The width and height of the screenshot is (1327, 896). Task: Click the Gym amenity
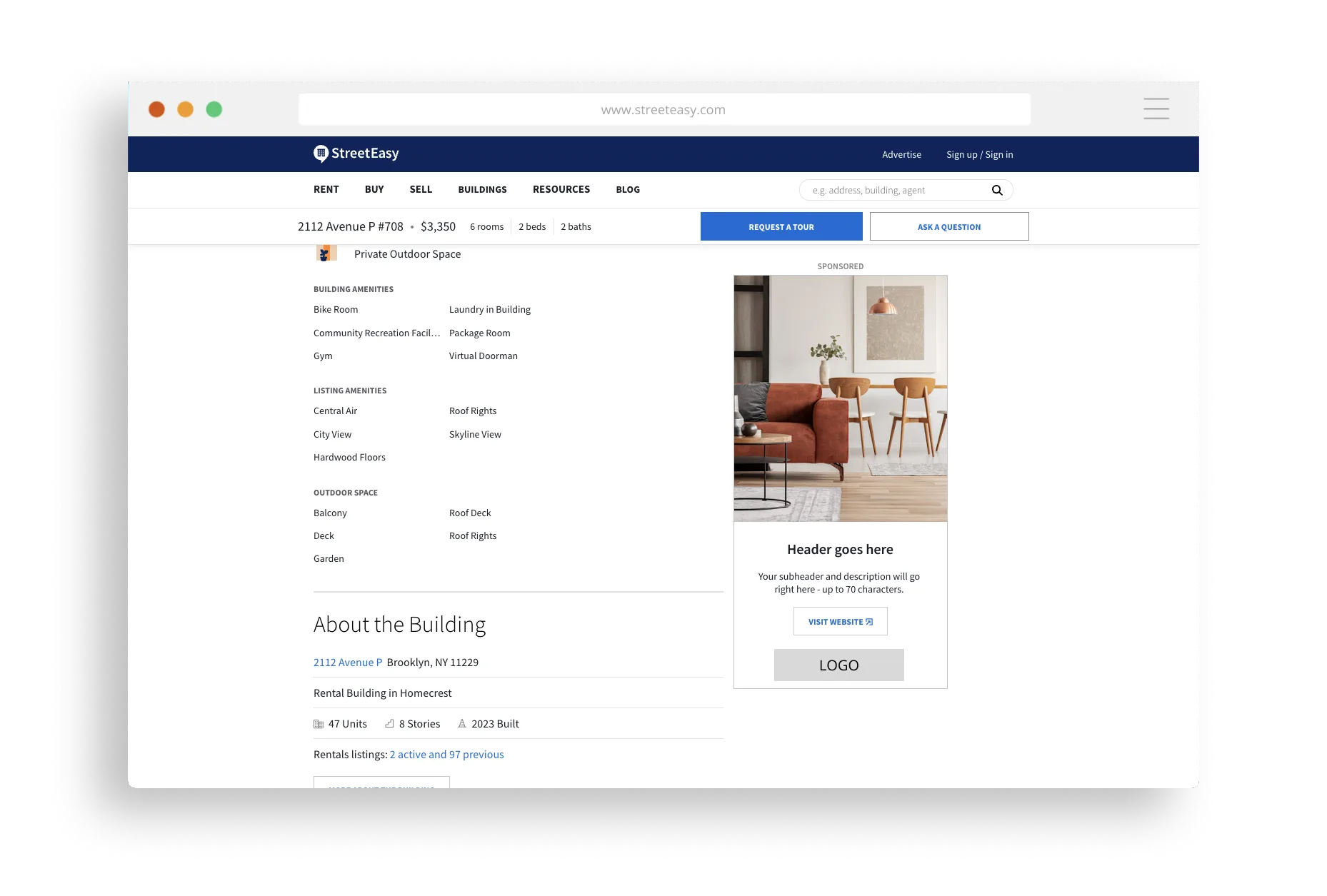(x=323, y=356)
